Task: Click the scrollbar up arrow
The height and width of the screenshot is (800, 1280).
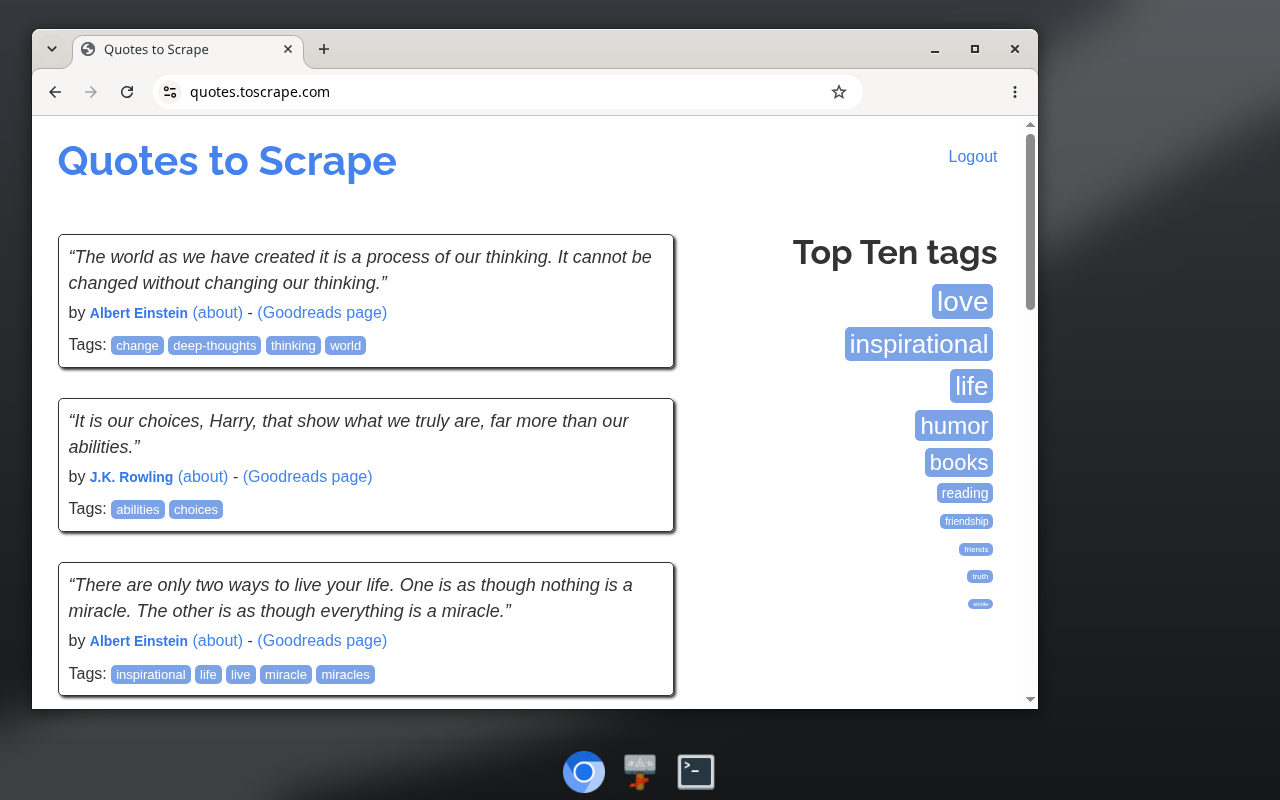Action: point(1030,125)
